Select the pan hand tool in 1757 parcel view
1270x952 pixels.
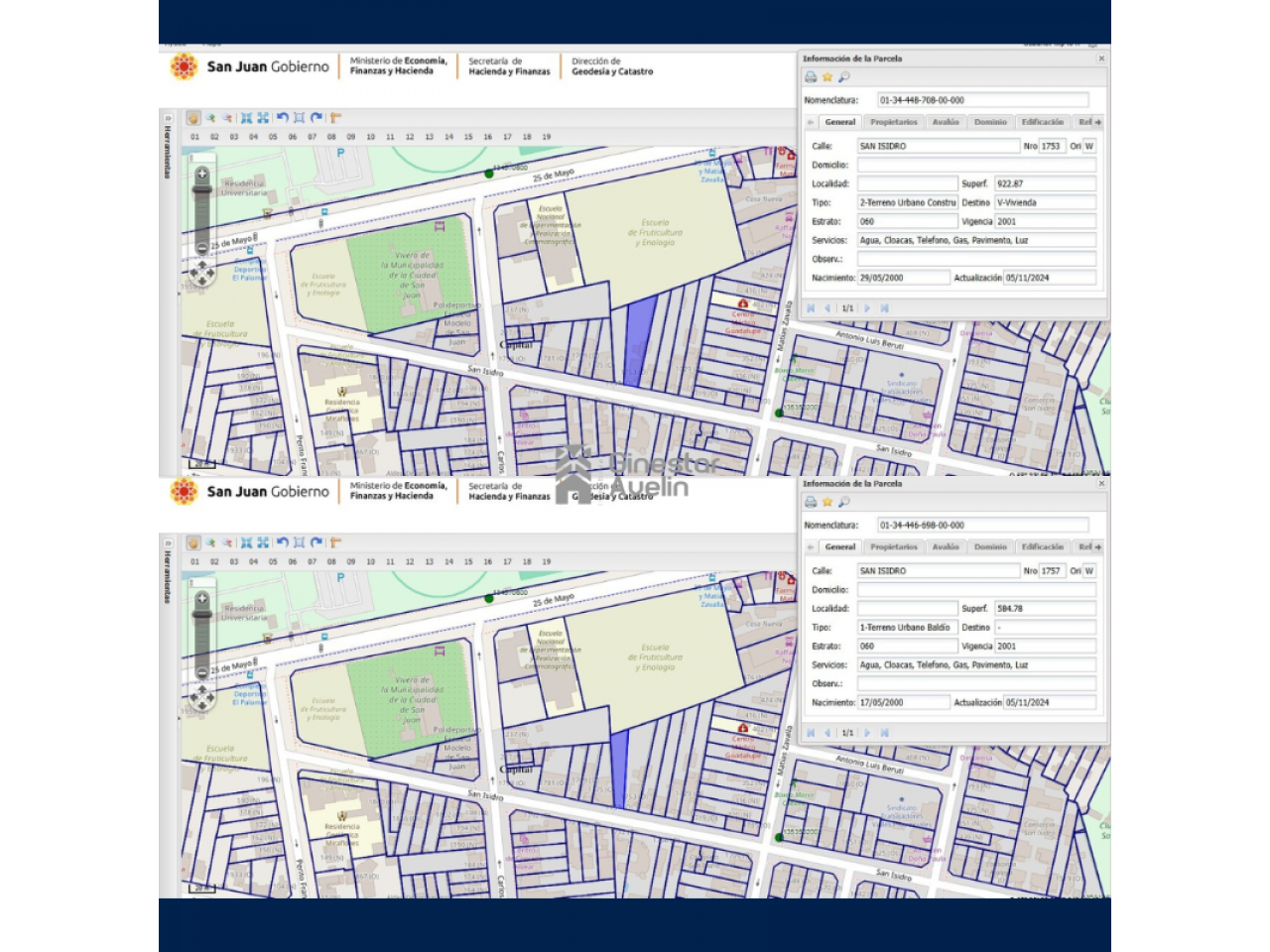(193, 543)
